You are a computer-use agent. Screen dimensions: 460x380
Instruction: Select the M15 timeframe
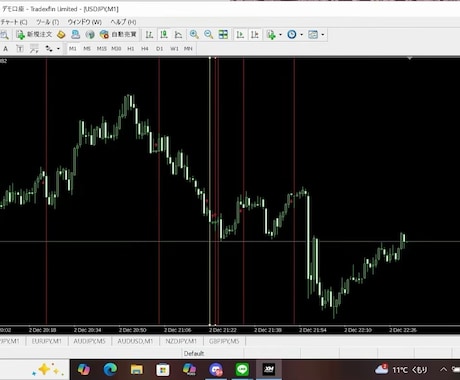(102, 49)
